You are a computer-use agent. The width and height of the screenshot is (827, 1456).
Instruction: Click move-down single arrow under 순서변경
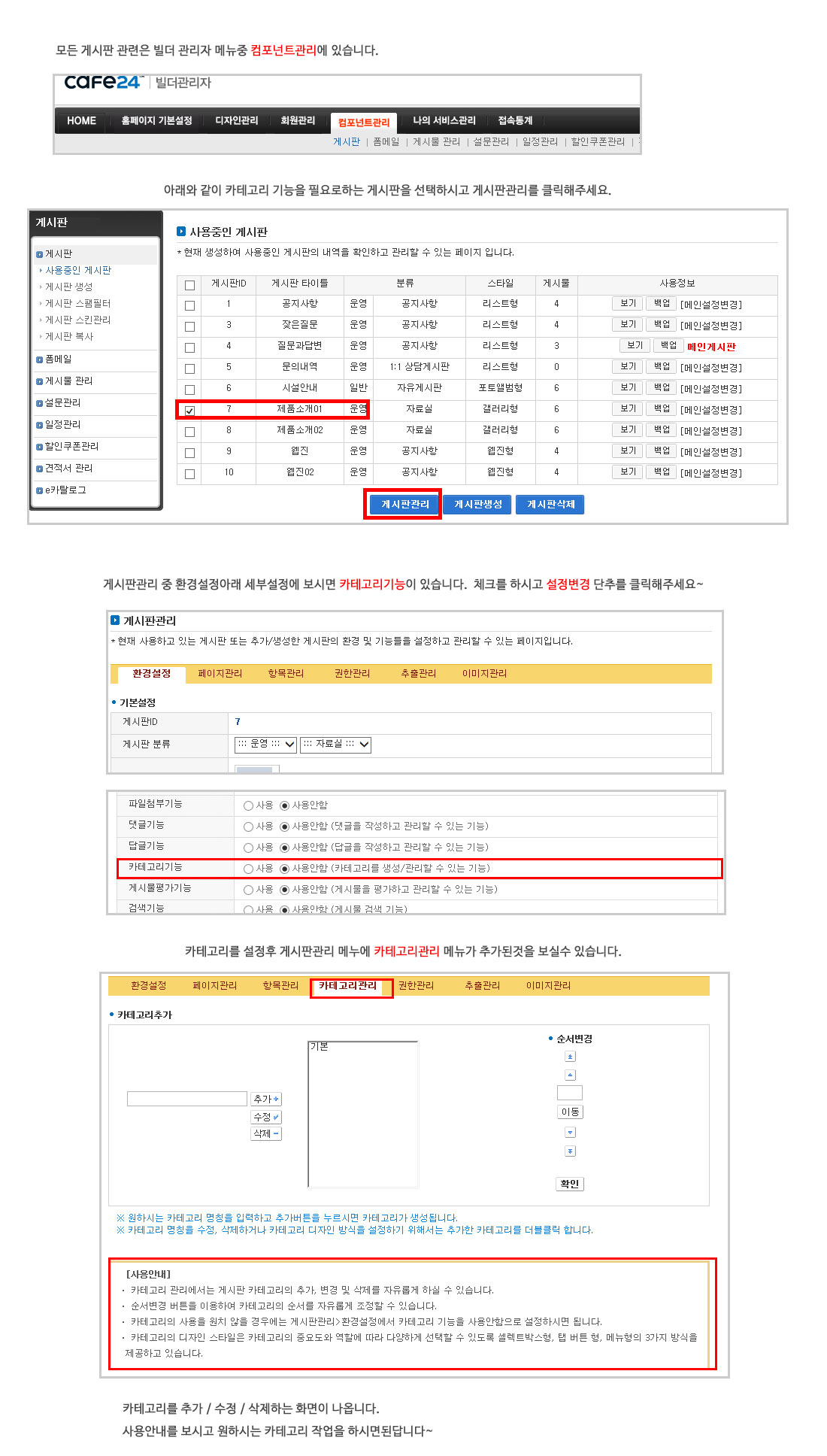coord(570,1133)
